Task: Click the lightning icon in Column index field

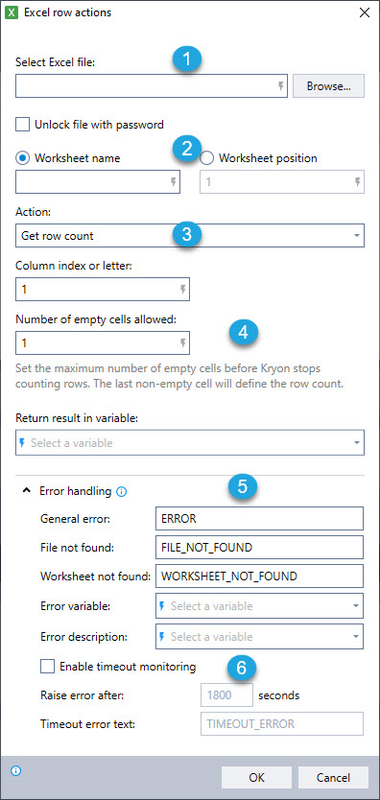Action: (x=183, y=290)
